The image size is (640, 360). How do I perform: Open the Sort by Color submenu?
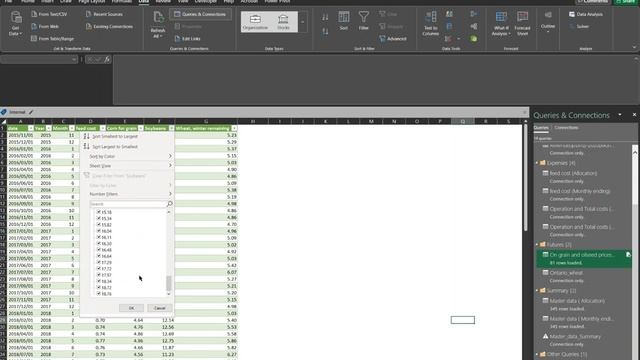127,156
